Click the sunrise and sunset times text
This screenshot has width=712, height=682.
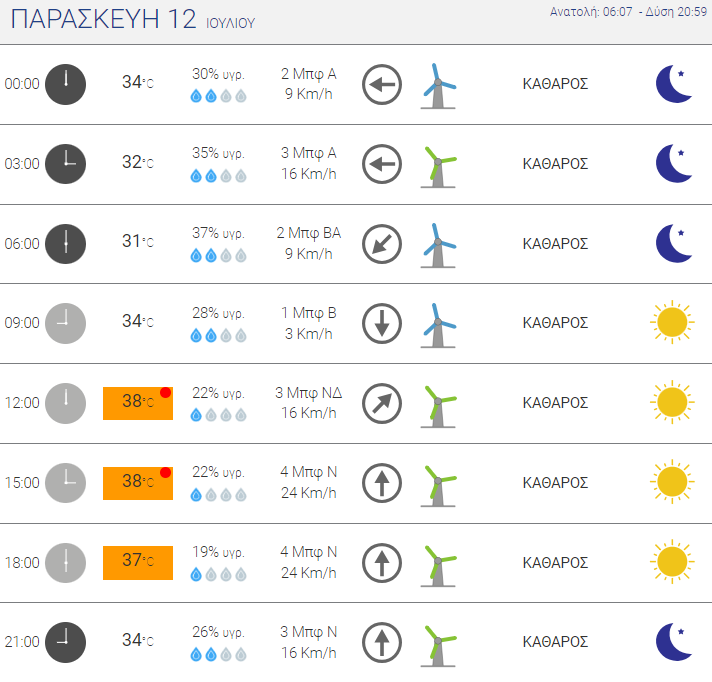pyautogui.click(x=628, y=12)
